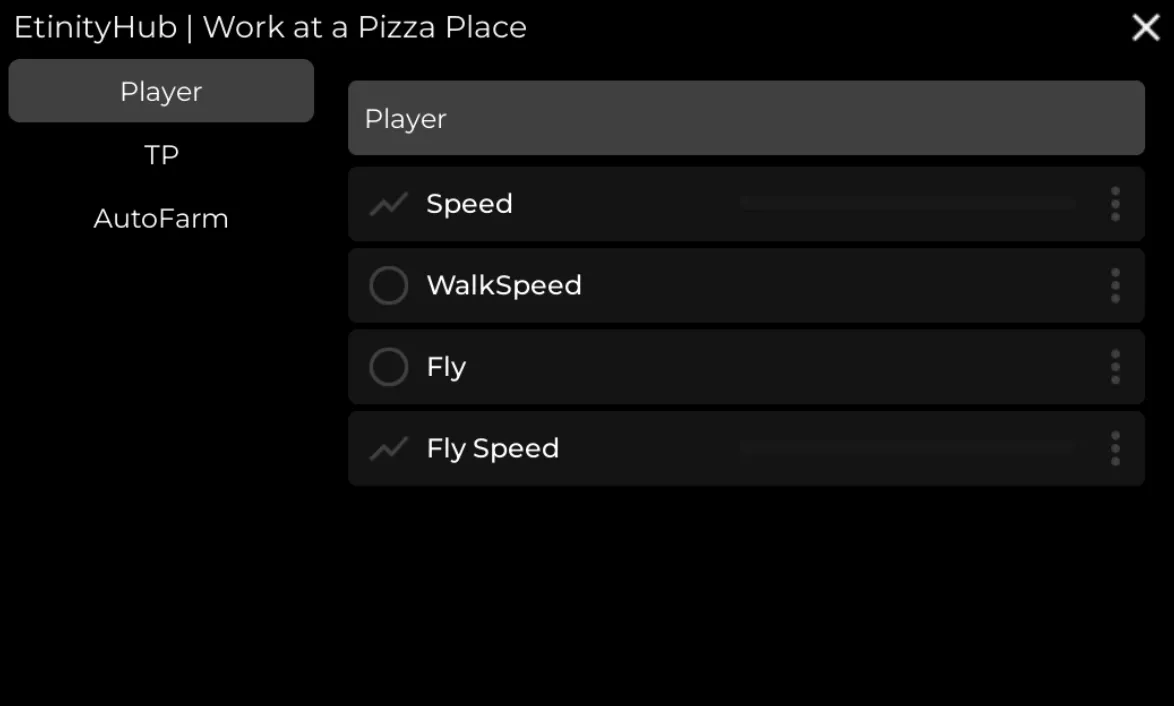Click the Speed slider track
1174x706 pixels.
coord(908,204)
